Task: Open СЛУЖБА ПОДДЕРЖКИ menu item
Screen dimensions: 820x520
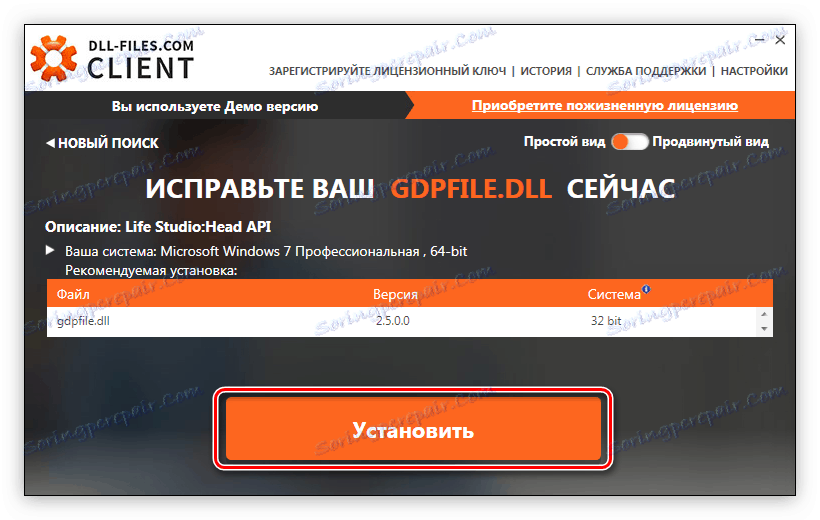Action: 646,71
